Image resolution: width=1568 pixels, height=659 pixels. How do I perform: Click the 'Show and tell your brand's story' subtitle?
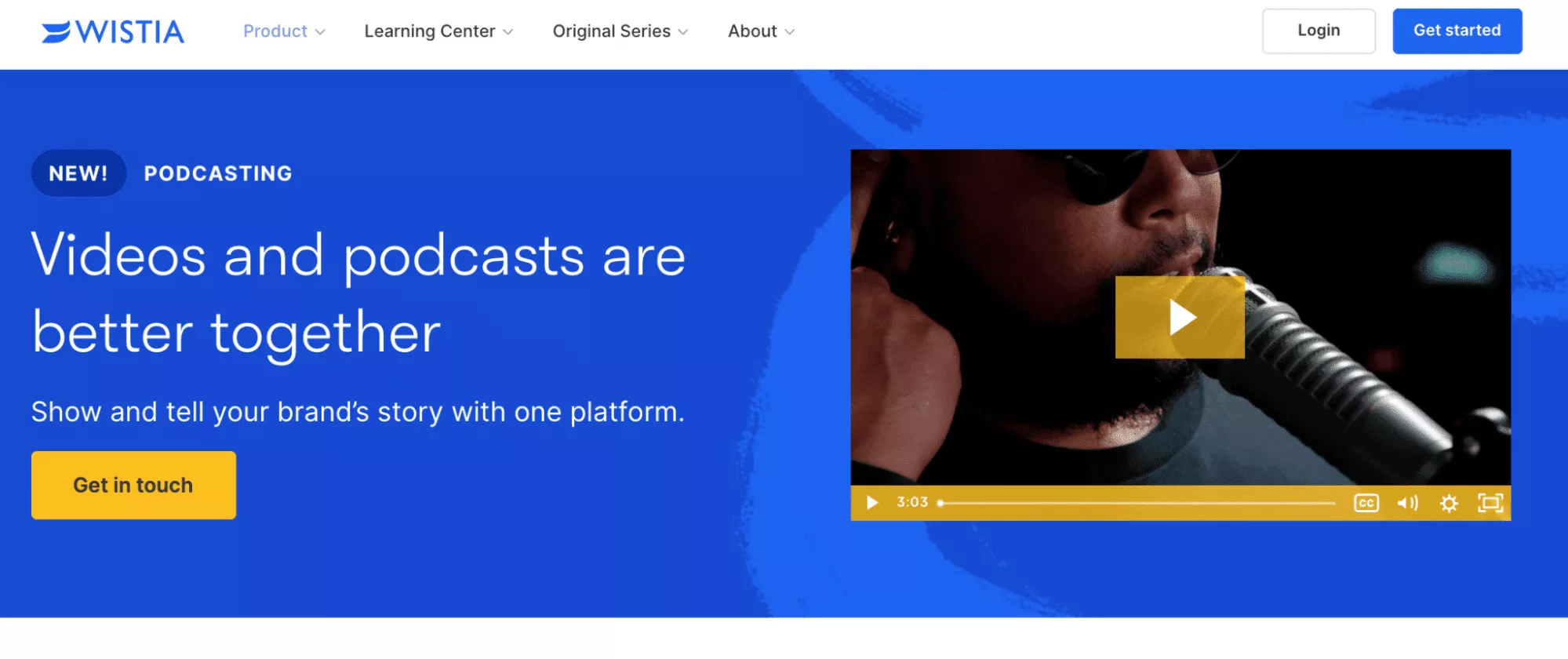pos(358,412)
